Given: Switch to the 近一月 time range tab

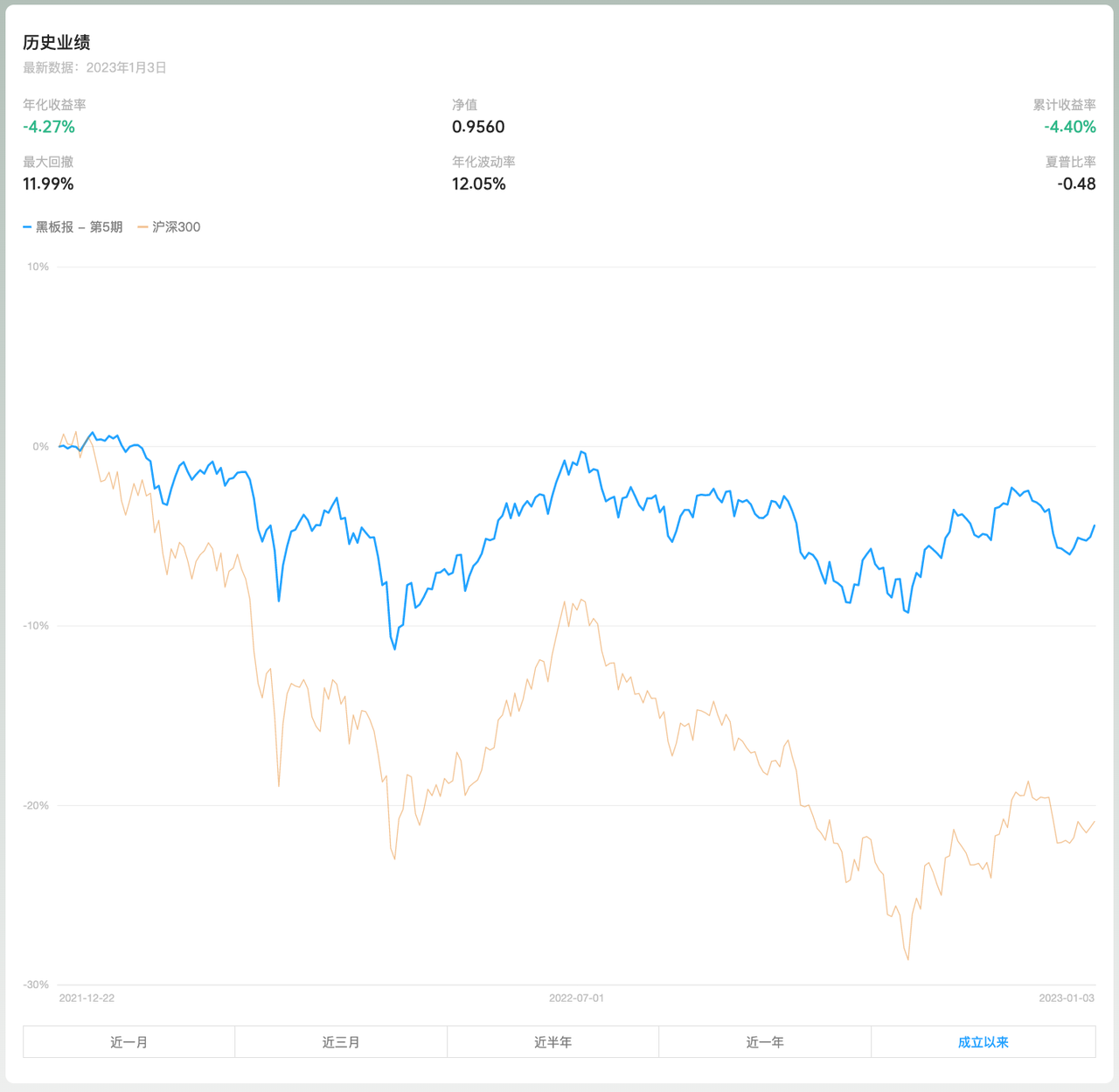Looking at the screenshot, I should 129,1042.
